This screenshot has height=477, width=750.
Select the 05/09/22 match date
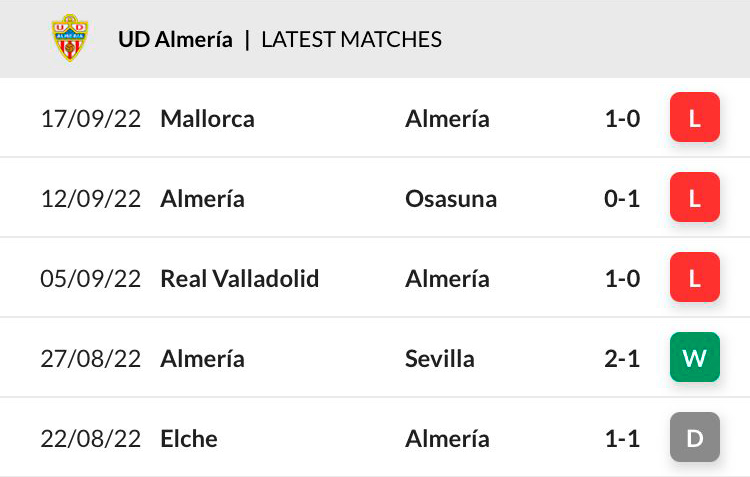coord(91,278)
